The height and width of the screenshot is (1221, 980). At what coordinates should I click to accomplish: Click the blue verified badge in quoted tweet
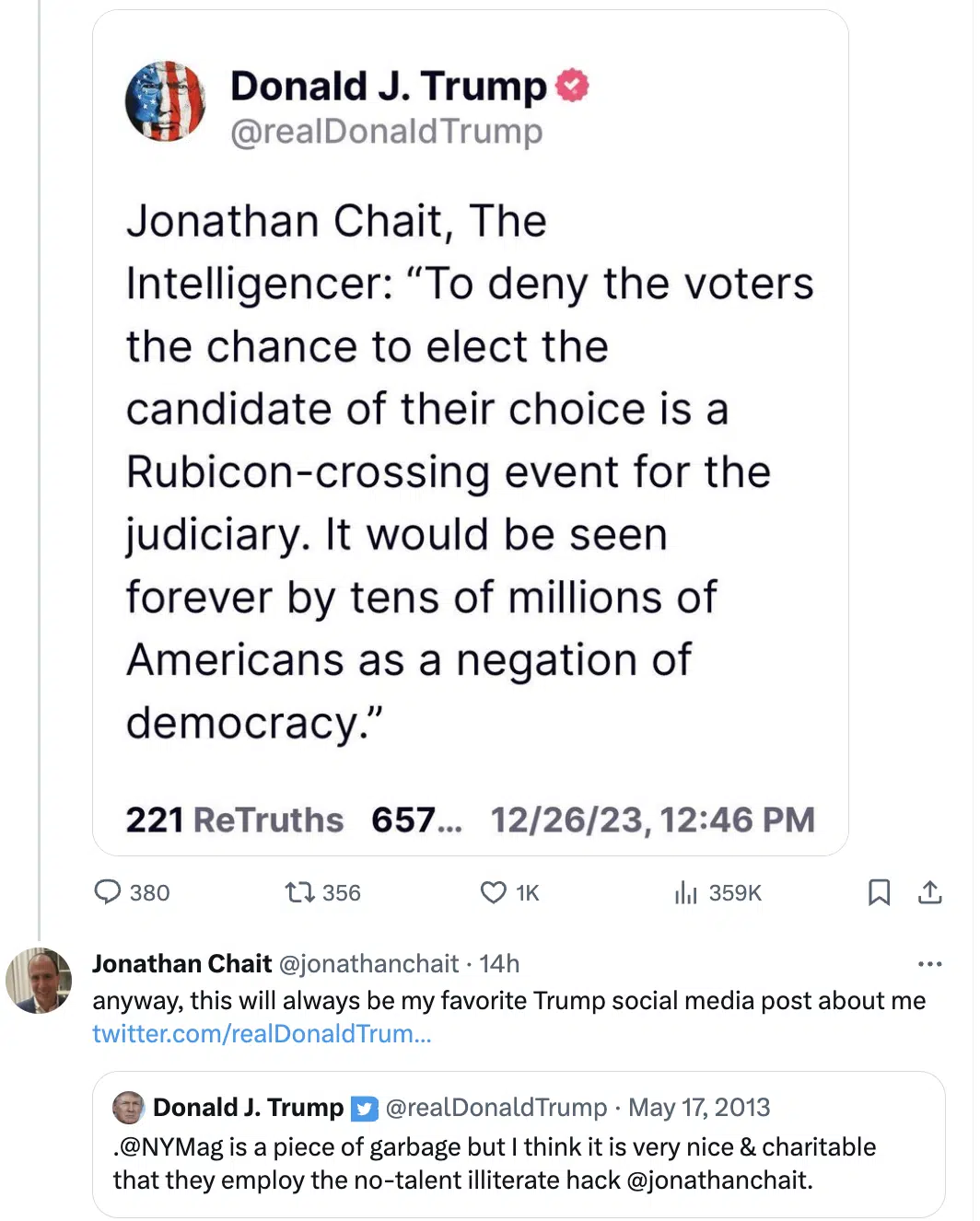tap(366, 1108)
